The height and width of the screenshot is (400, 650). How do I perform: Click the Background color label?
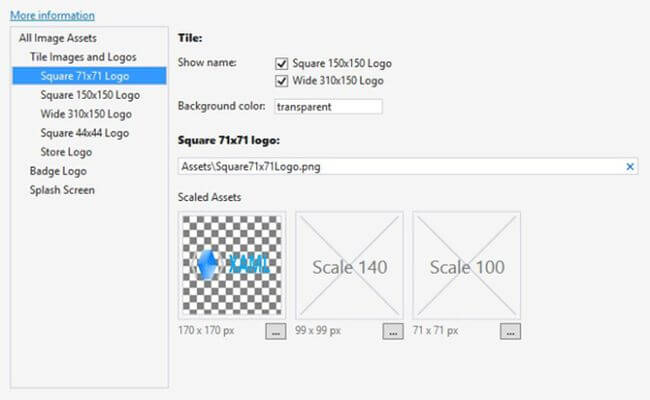coord(221,106)
